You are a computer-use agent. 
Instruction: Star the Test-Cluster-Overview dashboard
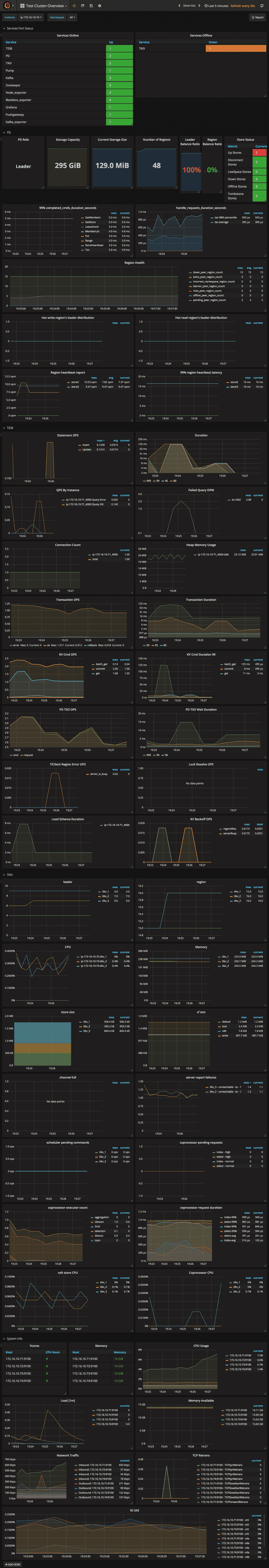tap(74, 5)
